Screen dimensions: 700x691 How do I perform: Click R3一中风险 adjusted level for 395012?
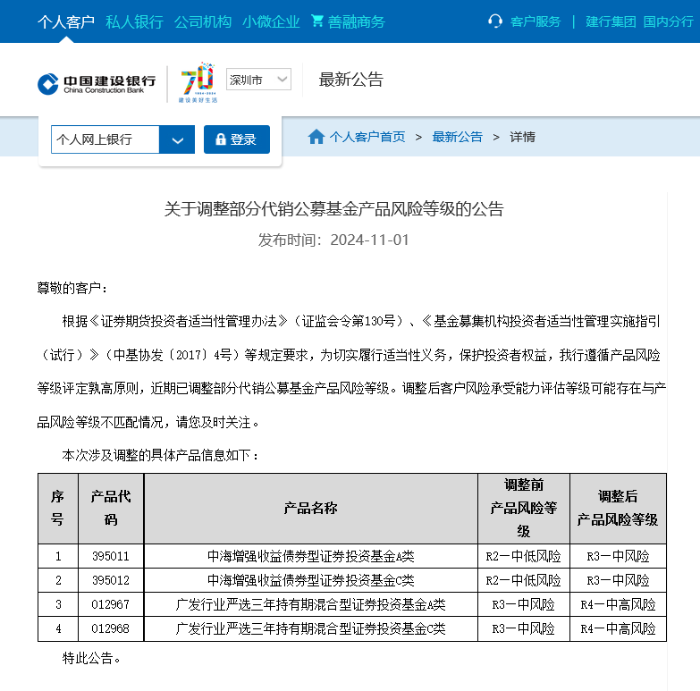tap(618, 580)
